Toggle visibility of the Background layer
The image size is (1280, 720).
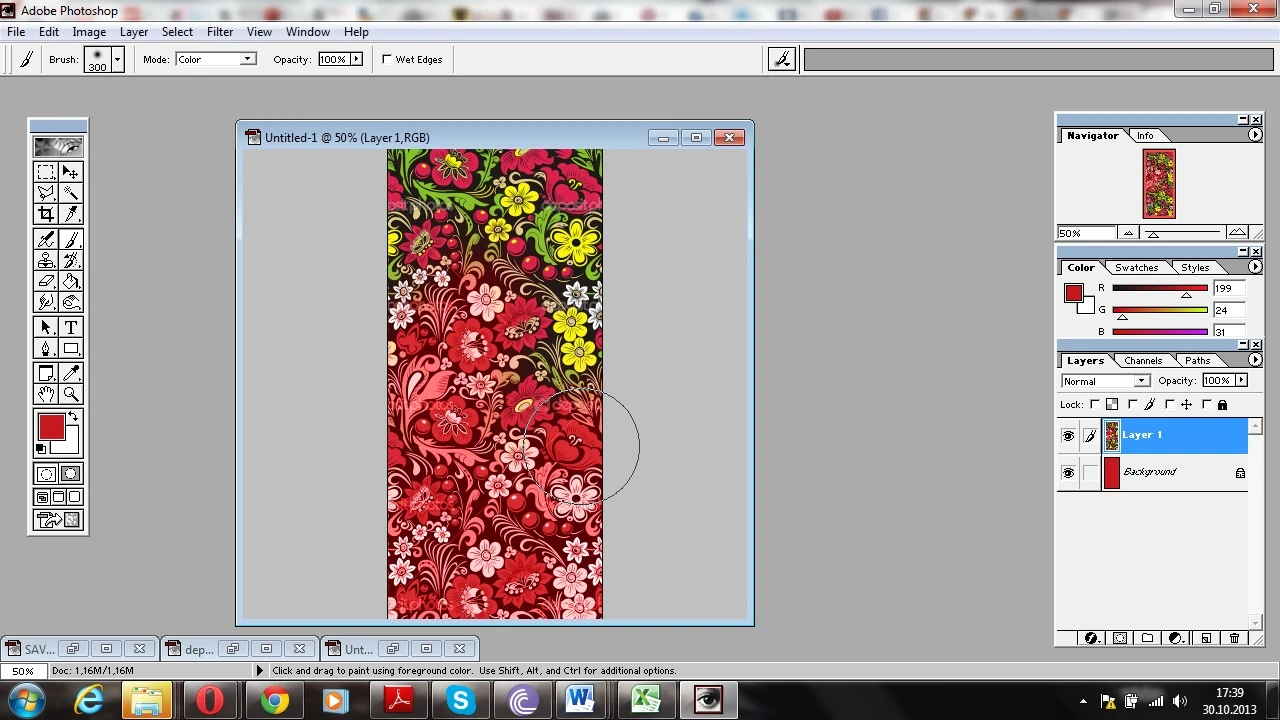coord(1068,473)
